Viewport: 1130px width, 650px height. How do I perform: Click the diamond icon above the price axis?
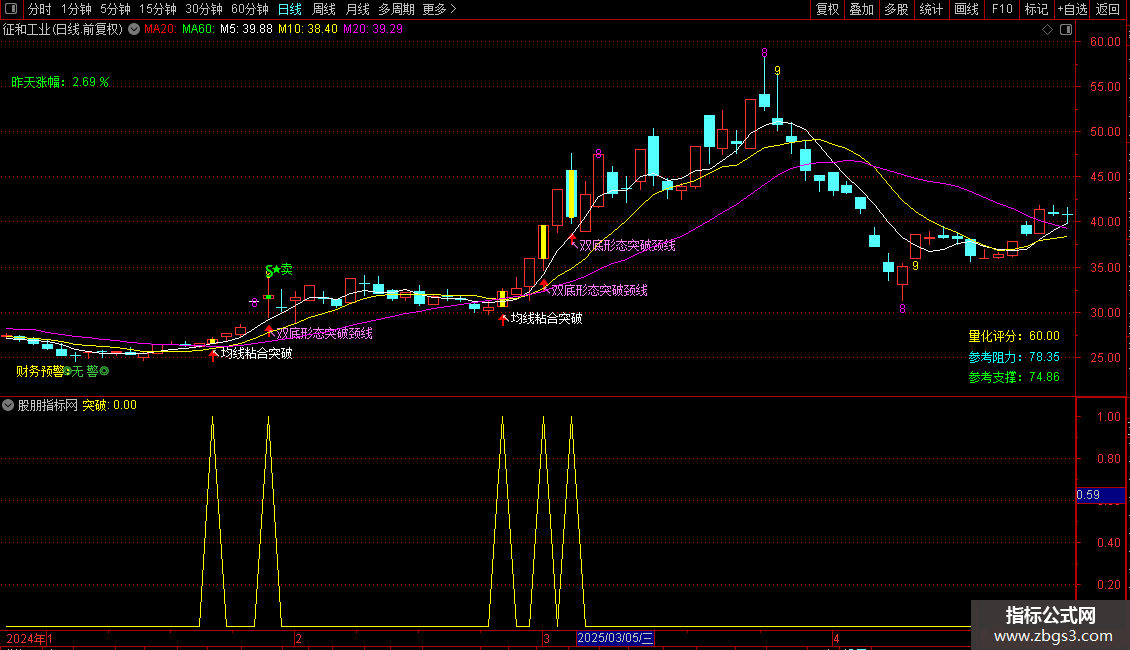(x=1048, y=30)
